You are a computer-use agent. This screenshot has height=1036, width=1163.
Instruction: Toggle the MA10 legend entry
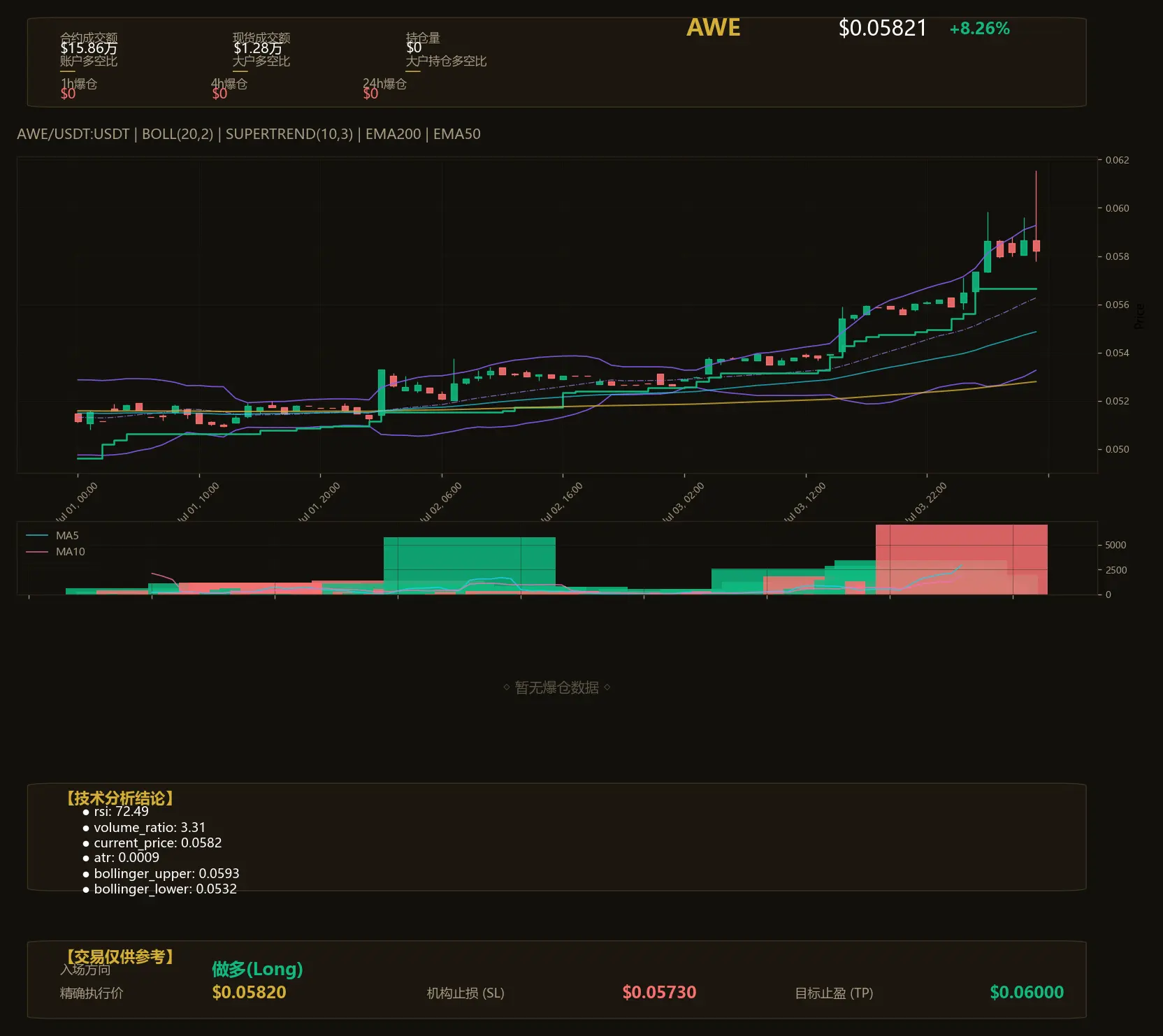click(x=55, y=552)
